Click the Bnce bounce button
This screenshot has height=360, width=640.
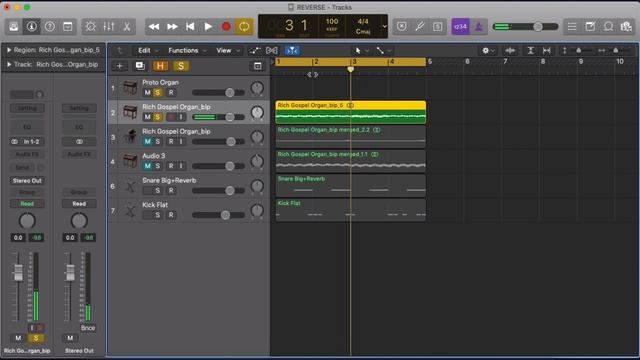87,328
